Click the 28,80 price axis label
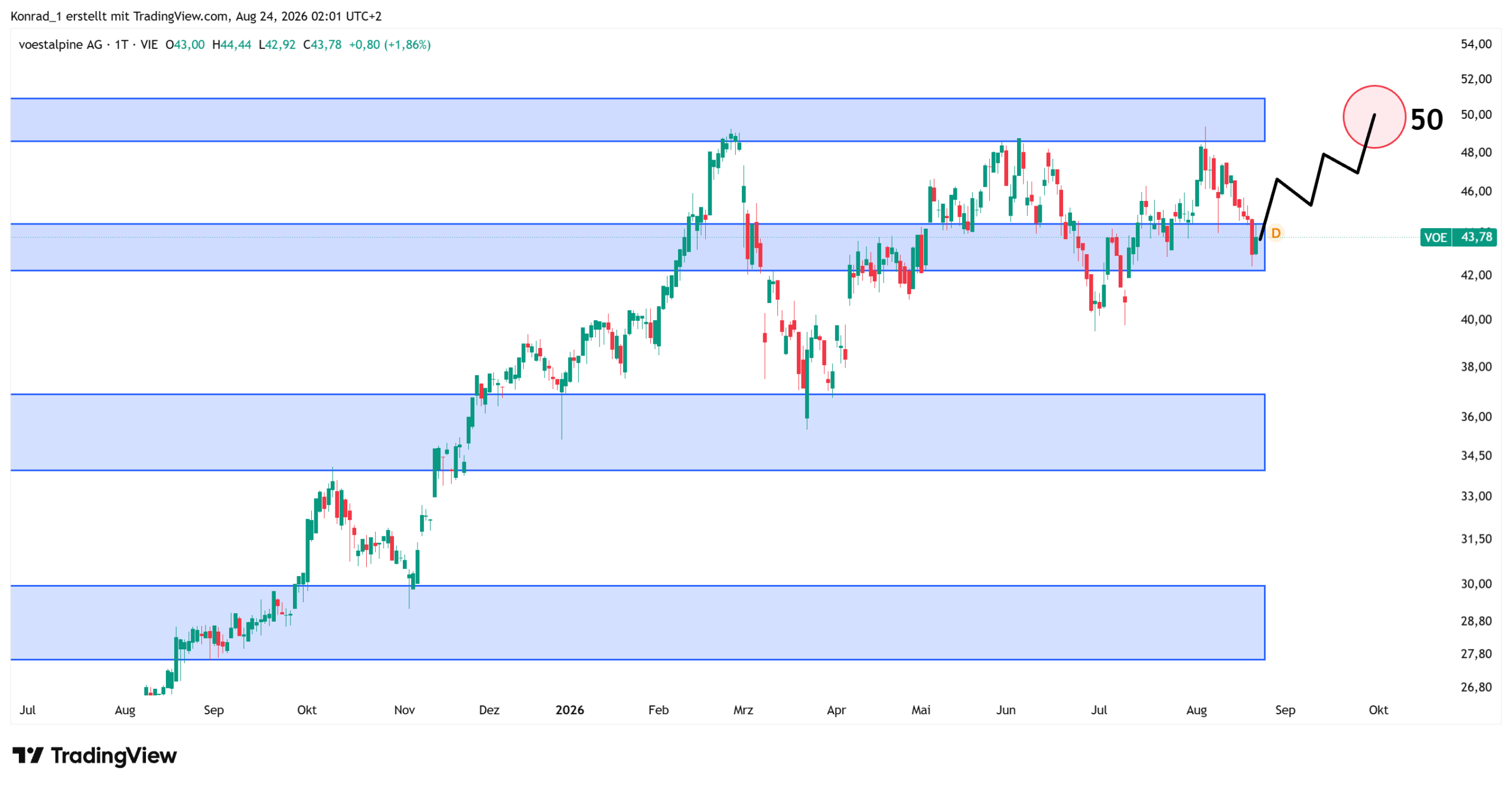The image size is (1512, 787). pyautogui.click(x=1475, y=621)
